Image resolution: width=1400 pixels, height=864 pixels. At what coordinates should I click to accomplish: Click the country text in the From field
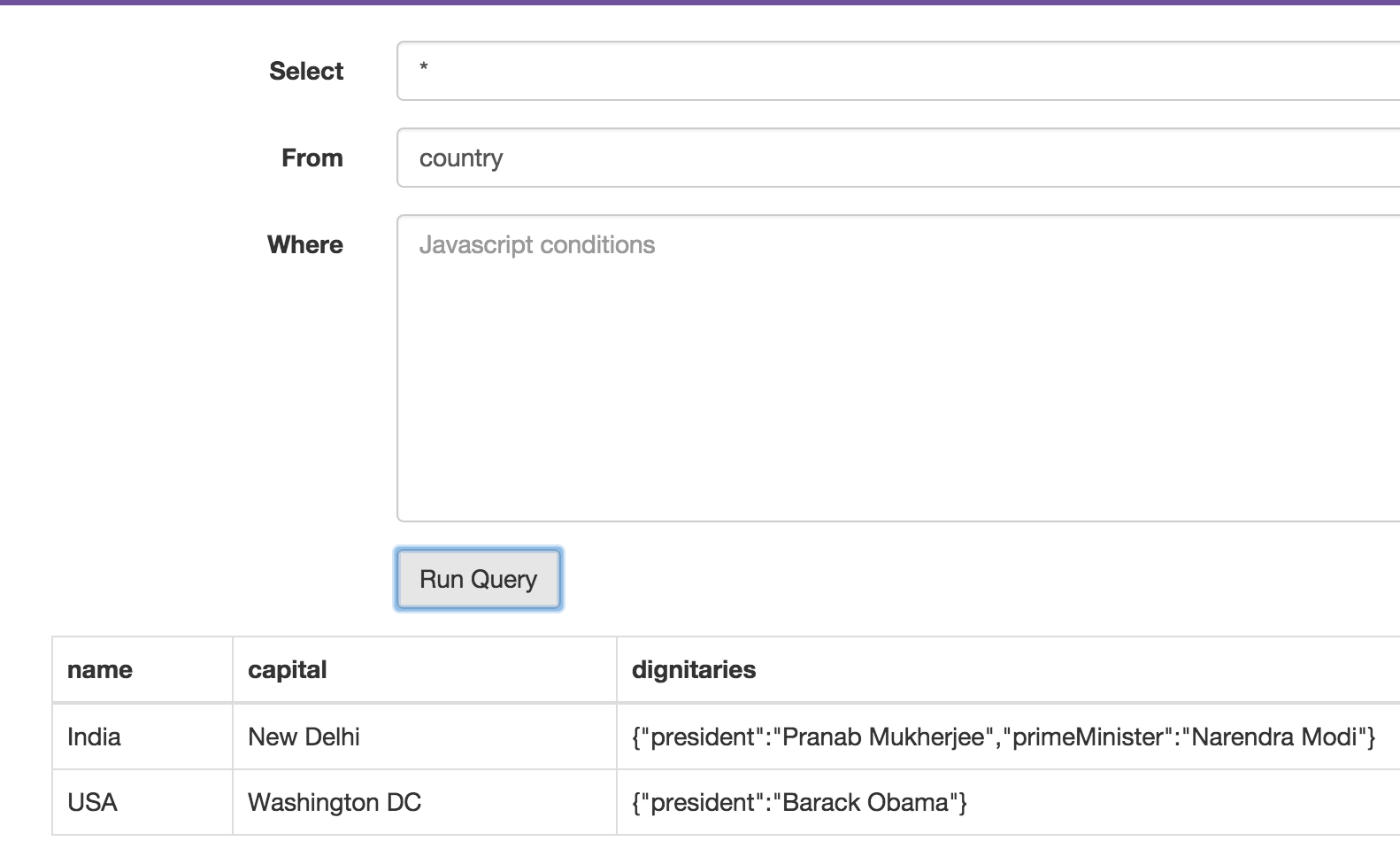tap(461, 158)
